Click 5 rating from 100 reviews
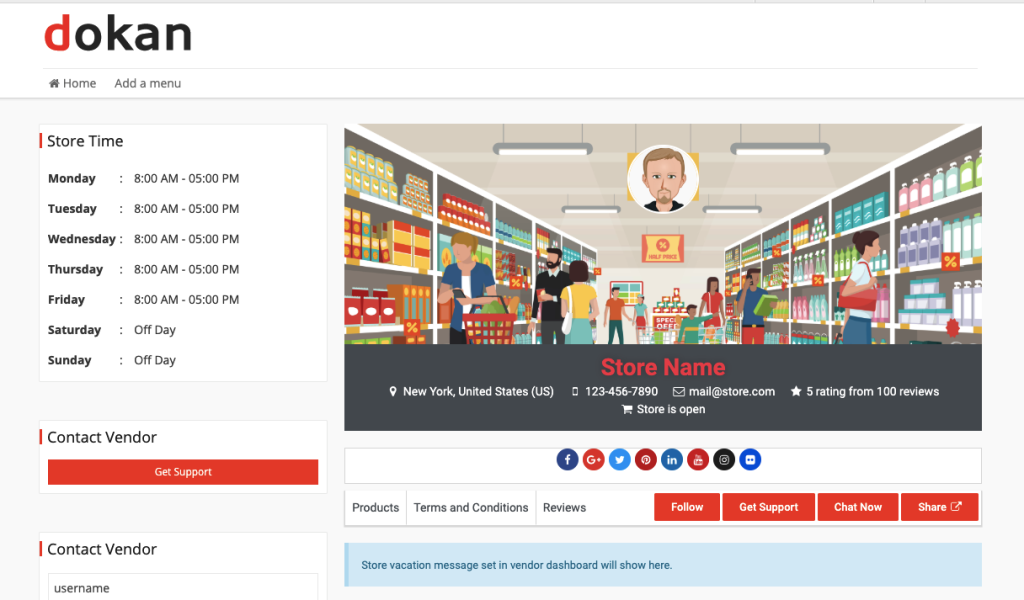Image resolution: width=1024 pixels, height=600 pixels. coord(872,392)
